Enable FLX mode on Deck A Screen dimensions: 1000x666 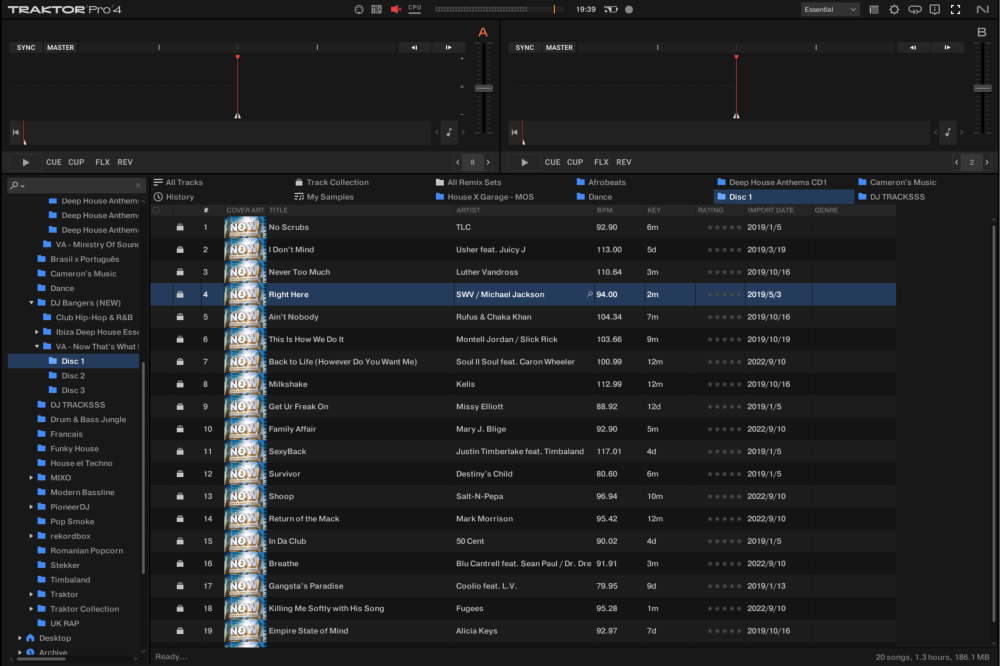point(103,162)
